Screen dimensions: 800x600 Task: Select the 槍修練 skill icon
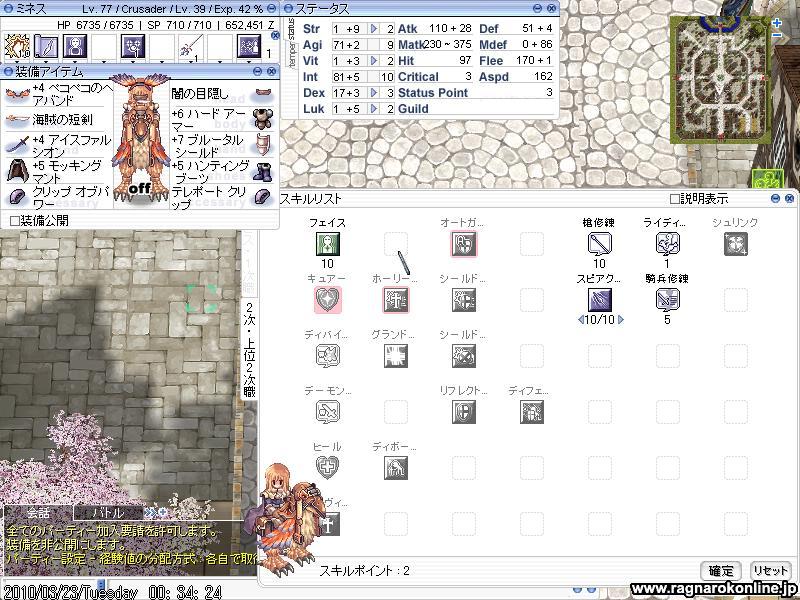(599, 244)
